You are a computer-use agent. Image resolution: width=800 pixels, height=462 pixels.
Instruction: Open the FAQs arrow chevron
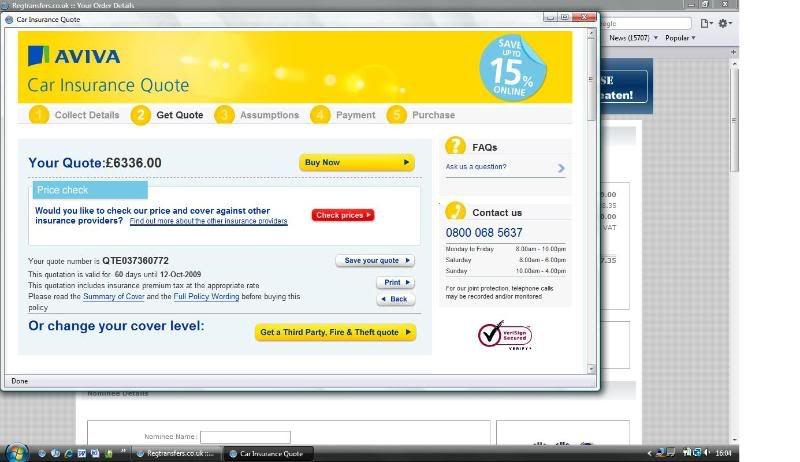561,168
